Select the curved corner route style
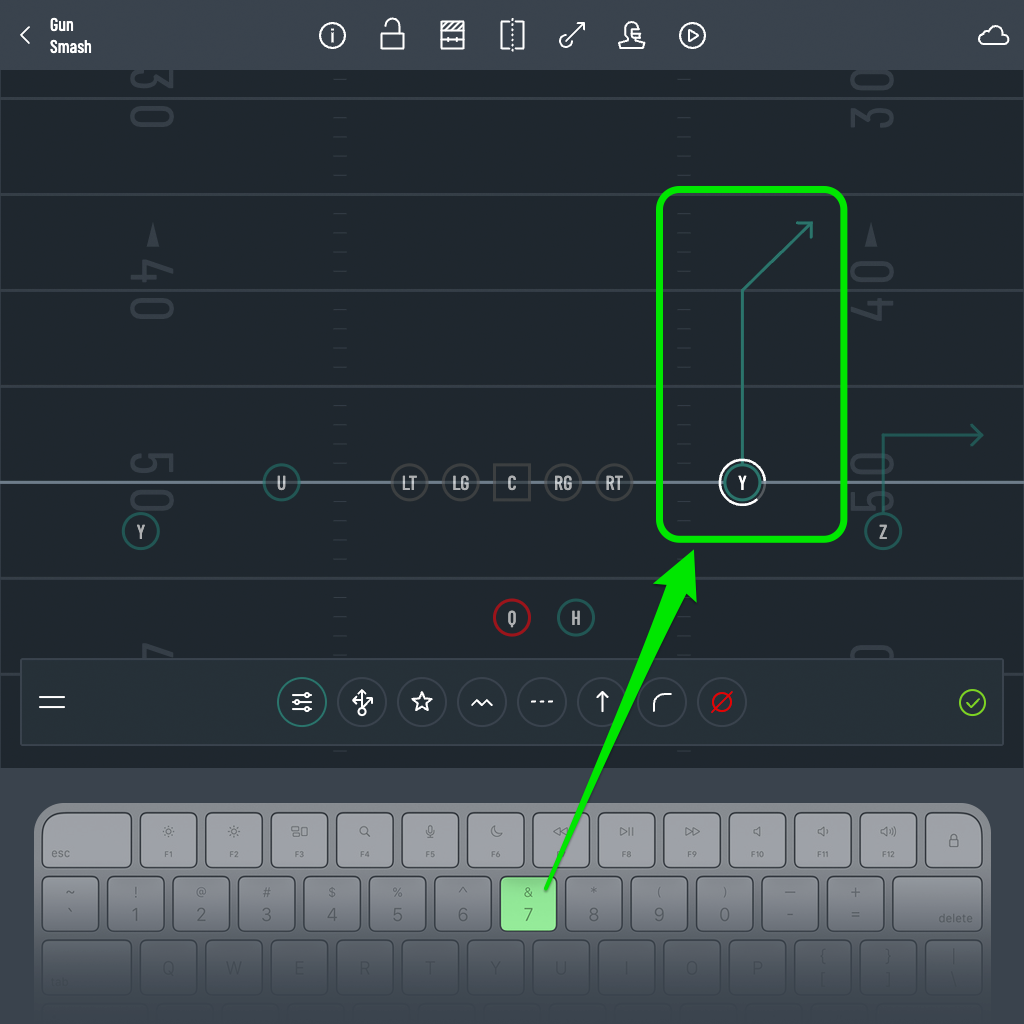 tap(662, 702)
